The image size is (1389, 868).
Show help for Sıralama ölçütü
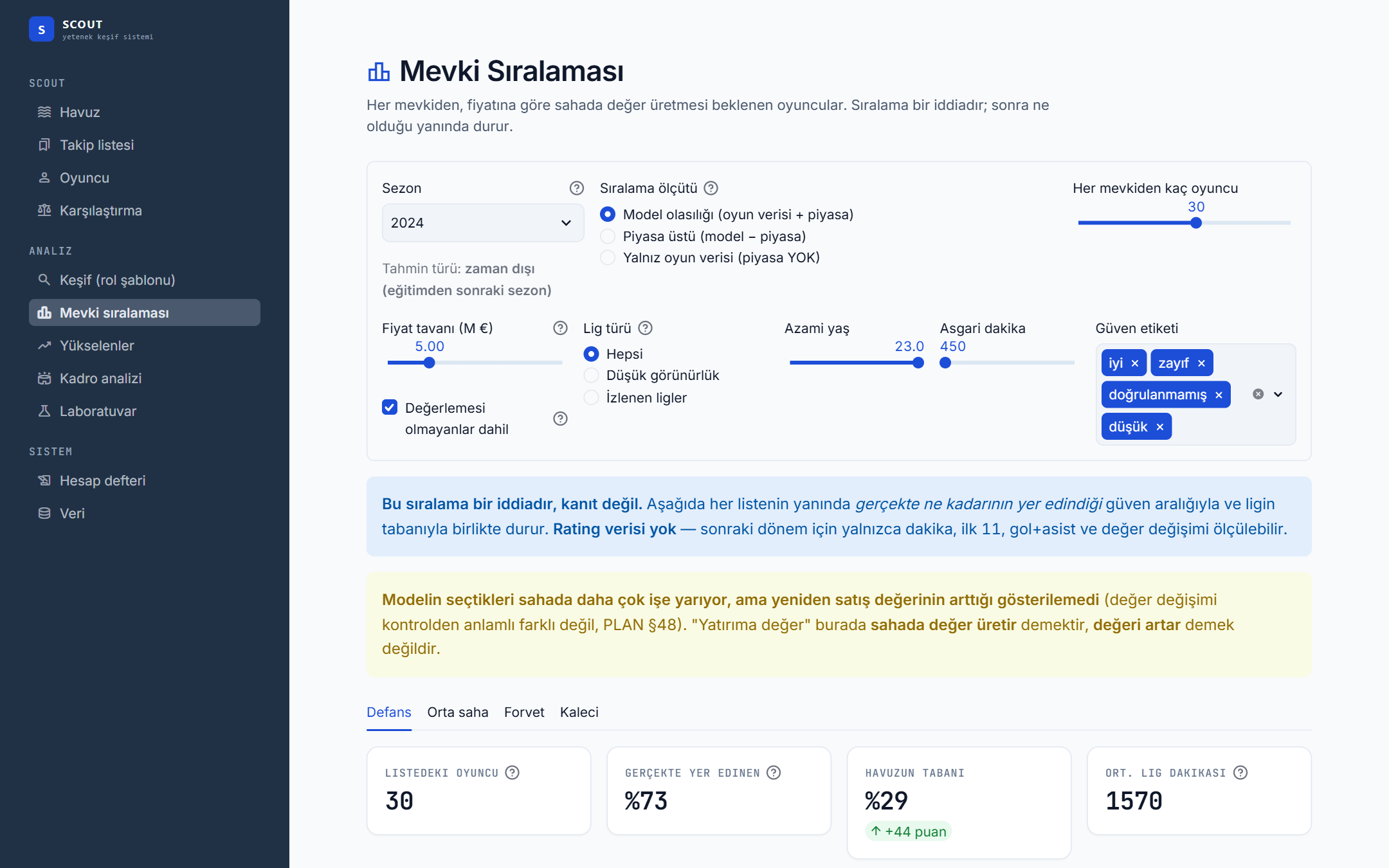click(x=711, y=188)
